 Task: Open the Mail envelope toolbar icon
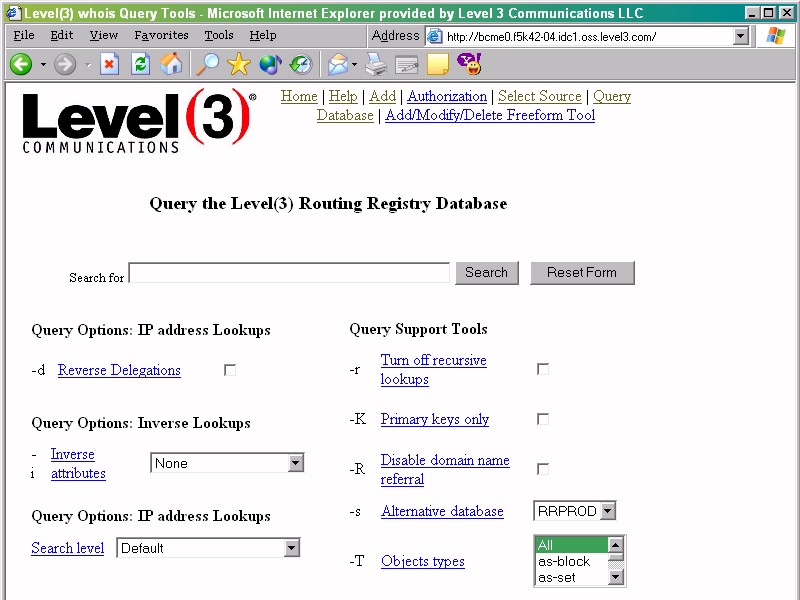(x=338, y=65)
